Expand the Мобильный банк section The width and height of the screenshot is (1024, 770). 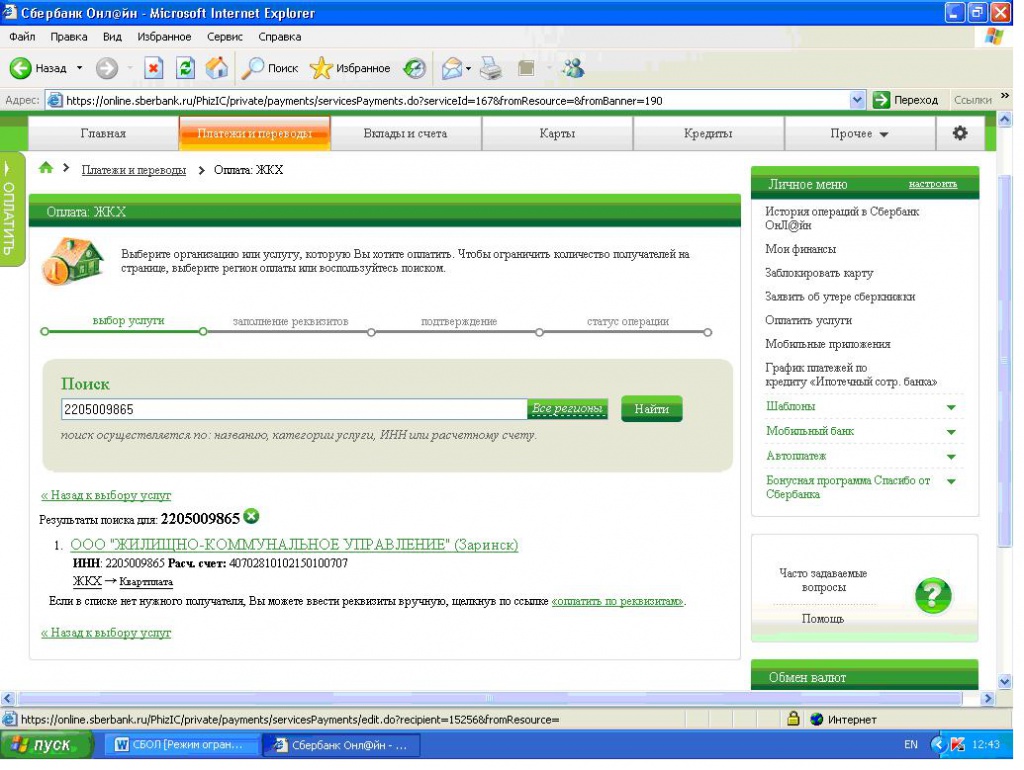[x=951, y=432]
